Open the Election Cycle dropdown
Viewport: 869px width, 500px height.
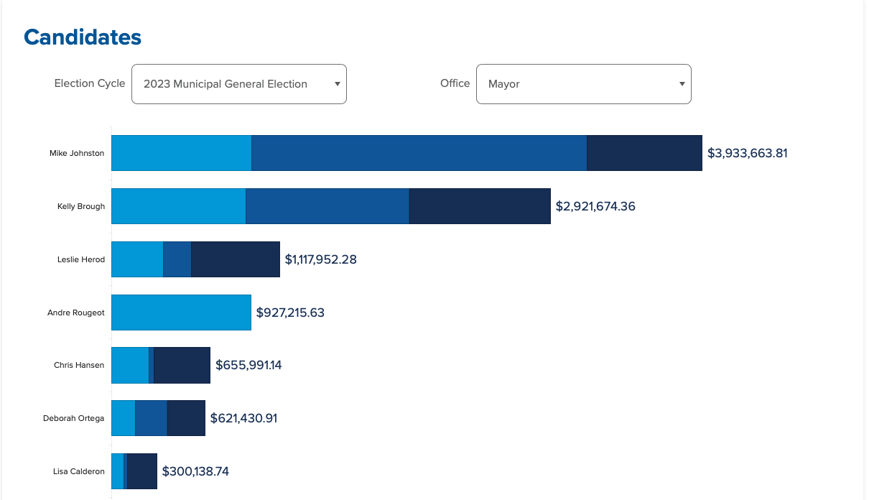pyautogui.click(x=238, y=84)
